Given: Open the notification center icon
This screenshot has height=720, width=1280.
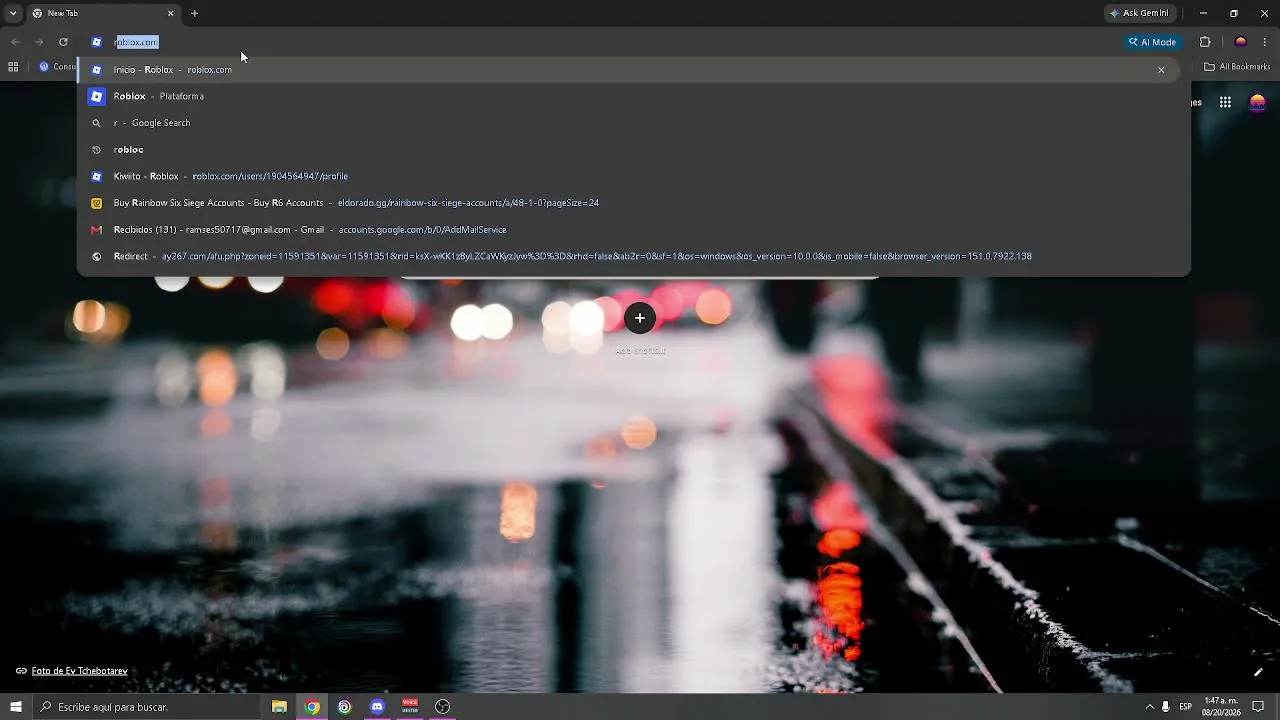Looking at the screenshot, I should point(1259,707).
